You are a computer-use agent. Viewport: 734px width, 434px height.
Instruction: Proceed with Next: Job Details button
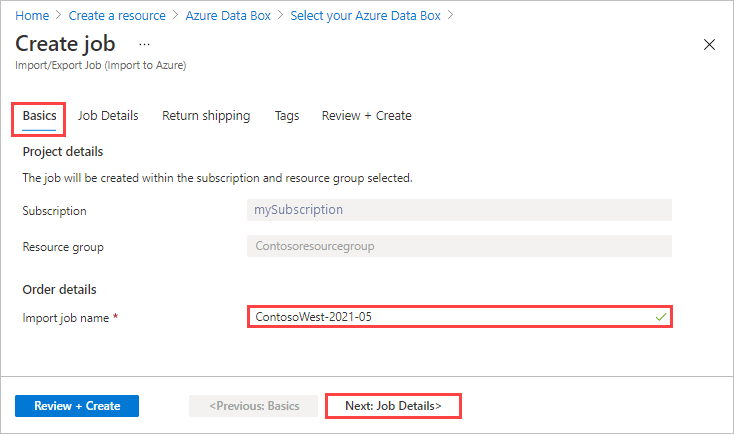[x=393, y=406]
